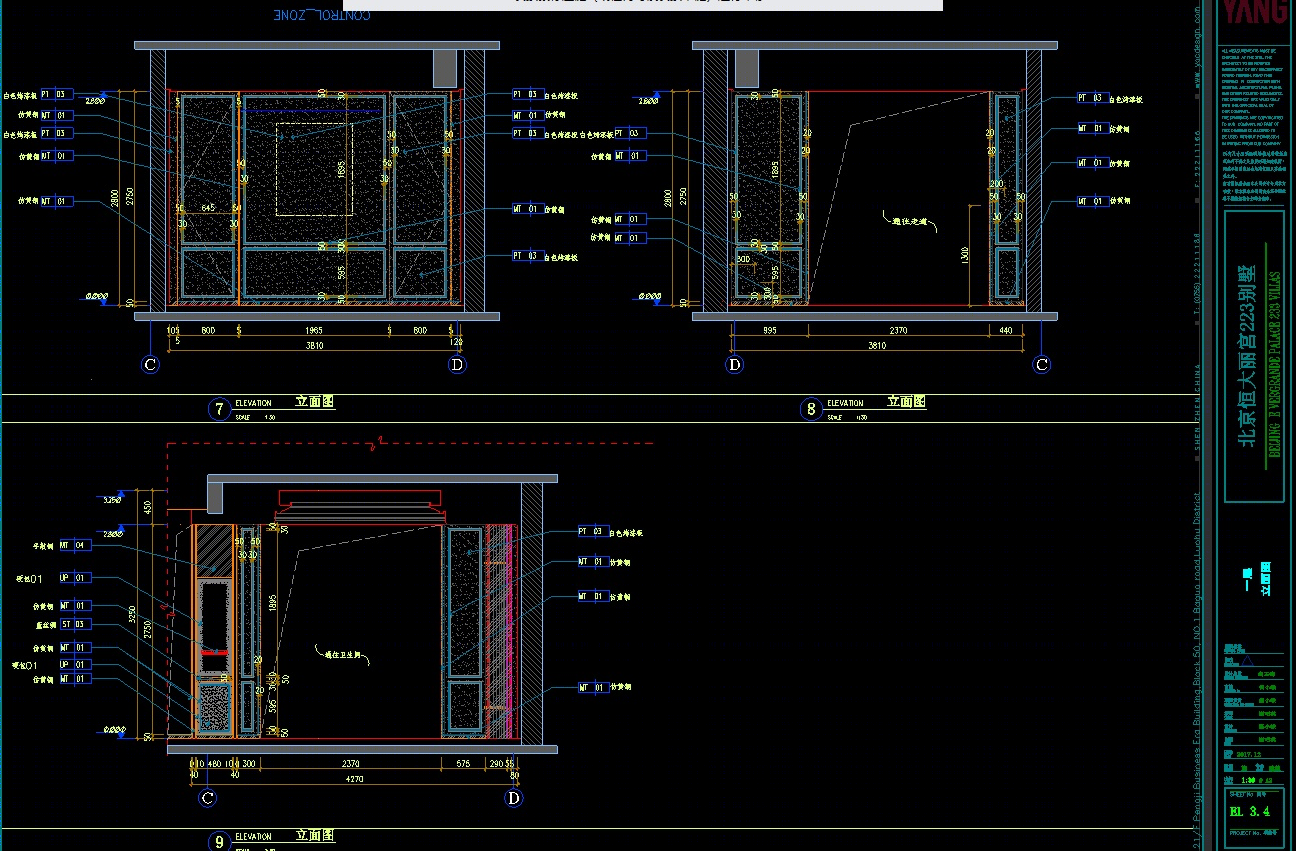Screen dimensions: 1296x851
Task: Select PT 03 tag left of elevation 8
Action: tap(630, 133)
